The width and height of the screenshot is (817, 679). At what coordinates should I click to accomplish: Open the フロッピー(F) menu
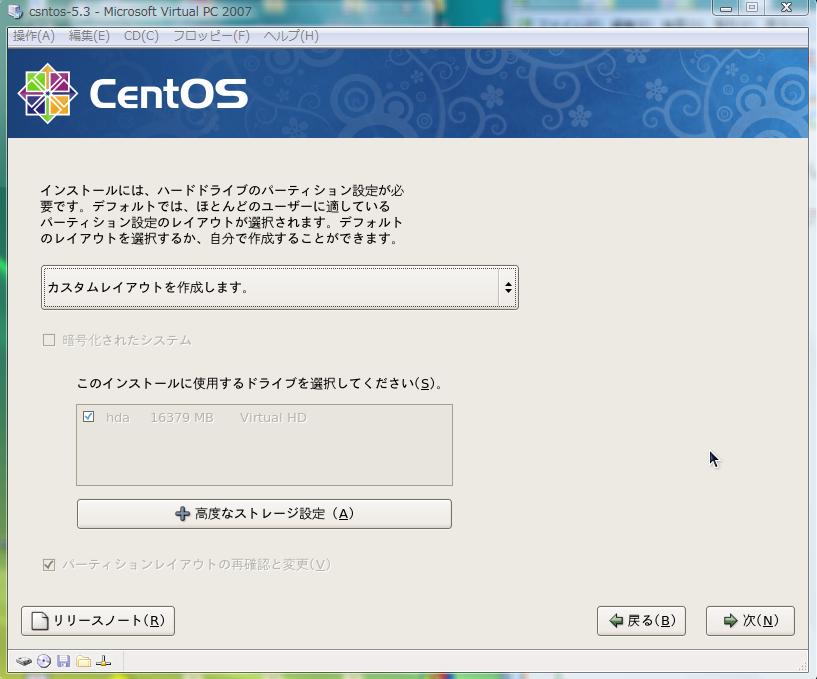(211, 36)
